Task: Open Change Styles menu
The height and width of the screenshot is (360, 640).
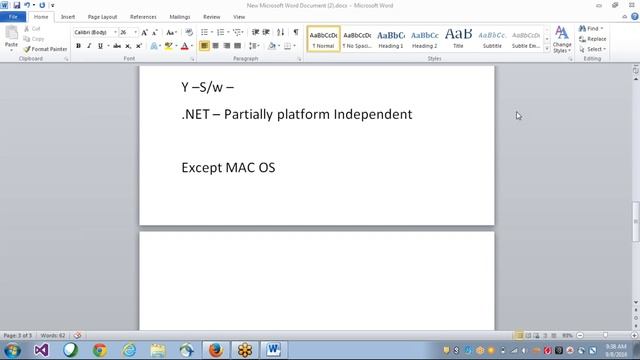Action: 562,40
